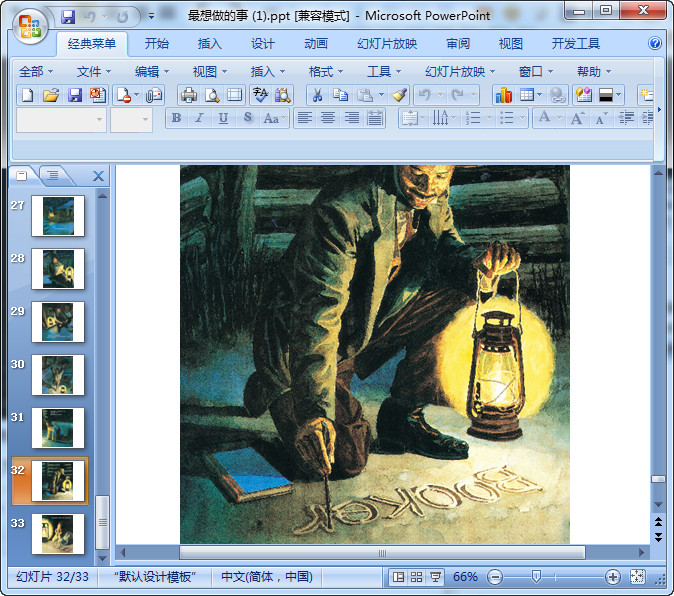Screen dimensions: 674x596
Task: Switch pane to Slides thumbnail tab
Action: coord(22,175)
